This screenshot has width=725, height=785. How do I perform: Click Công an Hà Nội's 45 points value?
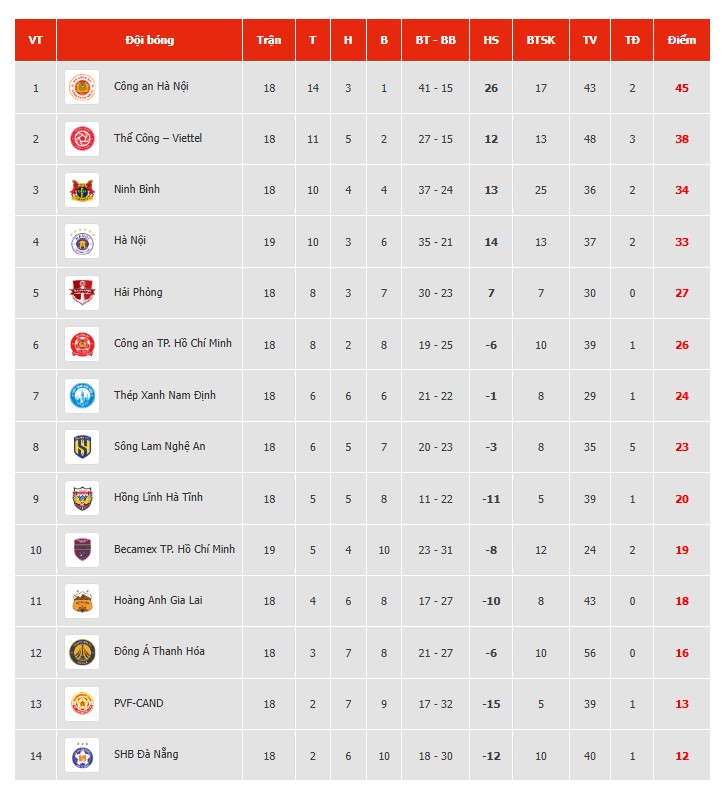coord(681,88)
